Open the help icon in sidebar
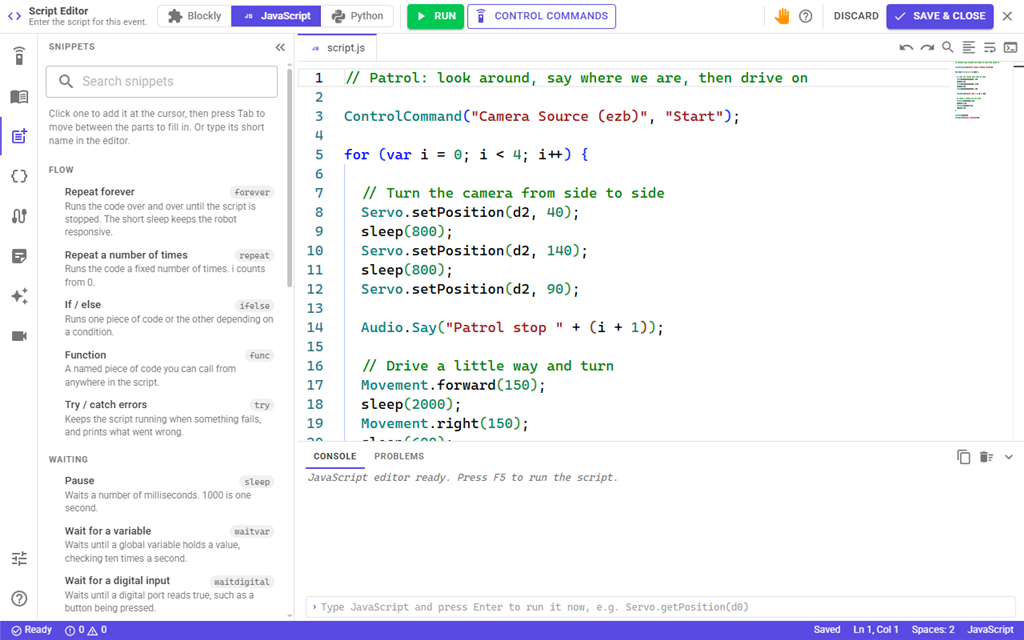 (19, 598)
